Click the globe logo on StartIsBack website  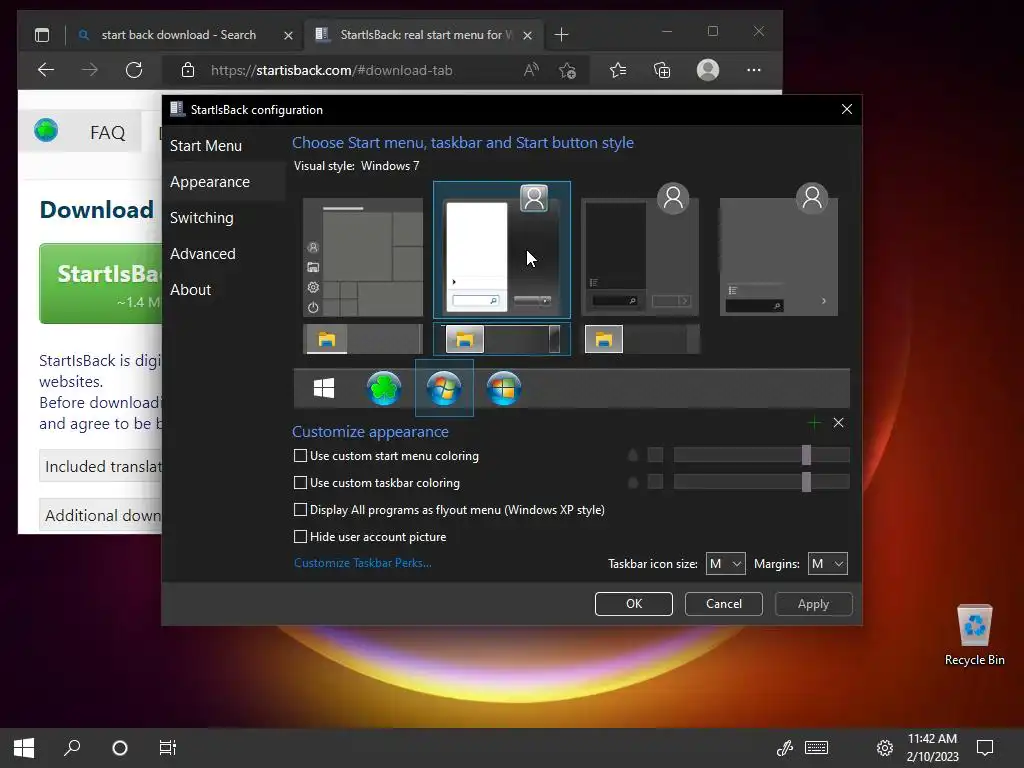tap(46, 131)
